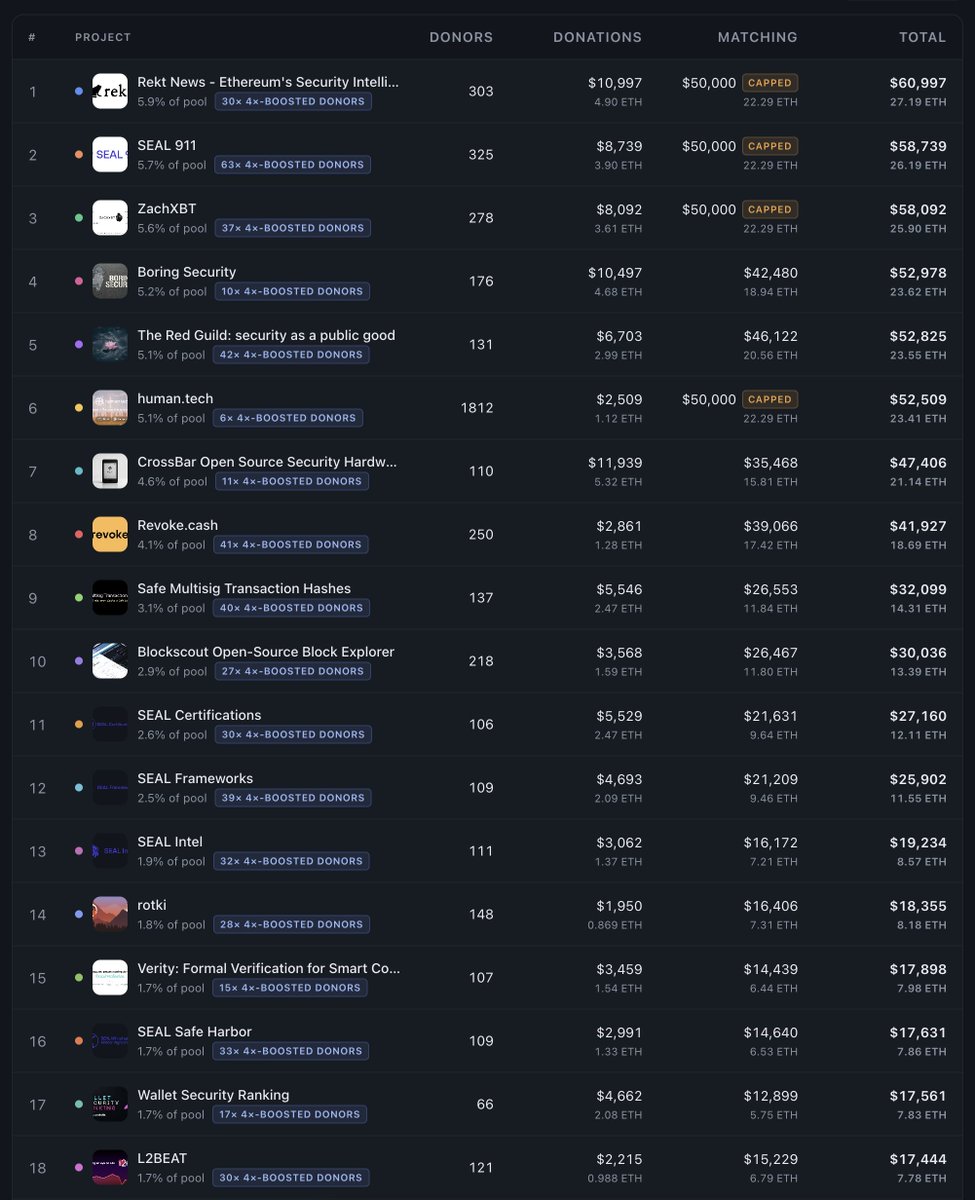Viewport: 975px width, 1200px height.
Task: Click CAPPED badge in human.tech row
Action: pyautogui.click(x=770, y=400)
